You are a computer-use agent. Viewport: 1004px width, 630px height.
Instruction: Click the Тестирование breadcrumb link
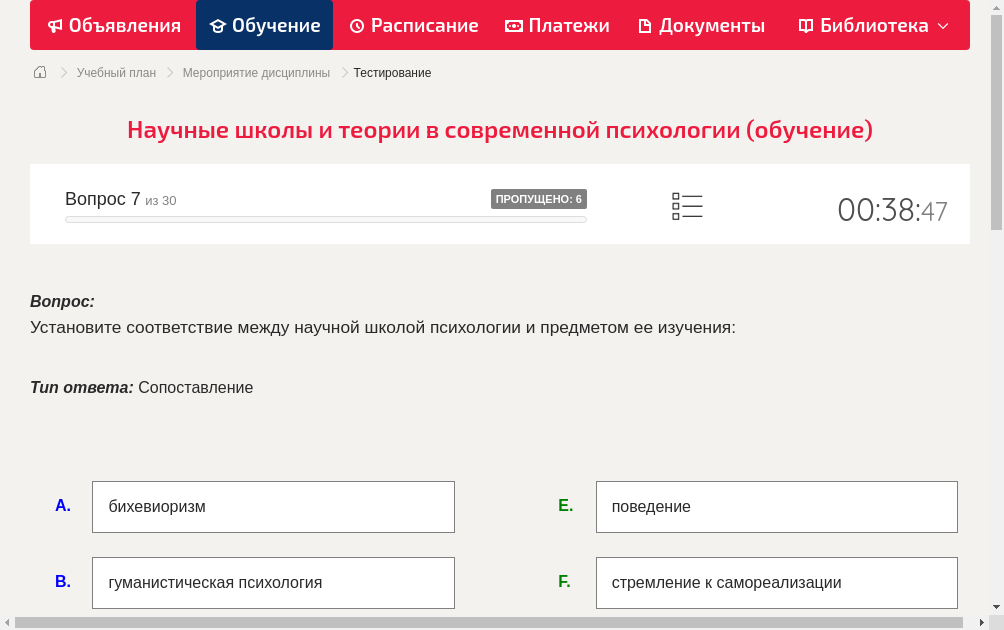[x=391, y=72]
